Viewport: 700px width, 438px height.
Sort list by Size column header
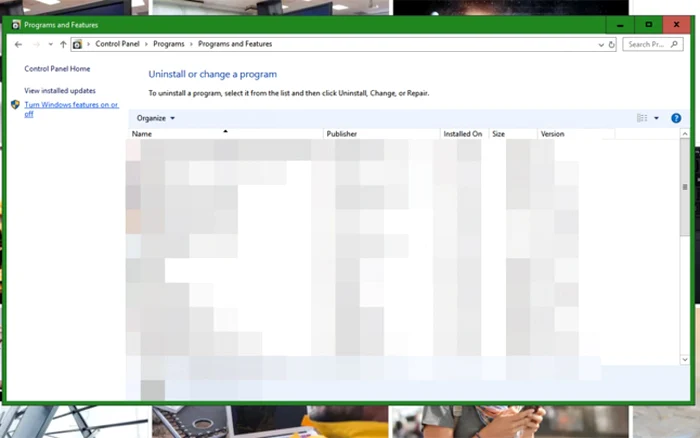[513, 134]
